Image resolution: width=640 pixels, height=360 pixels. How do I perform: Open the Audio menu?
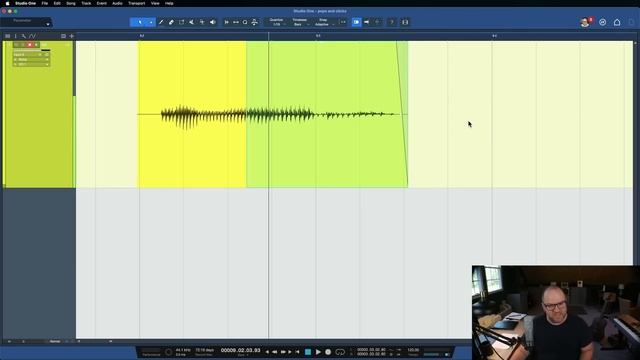tap(117, 3)
